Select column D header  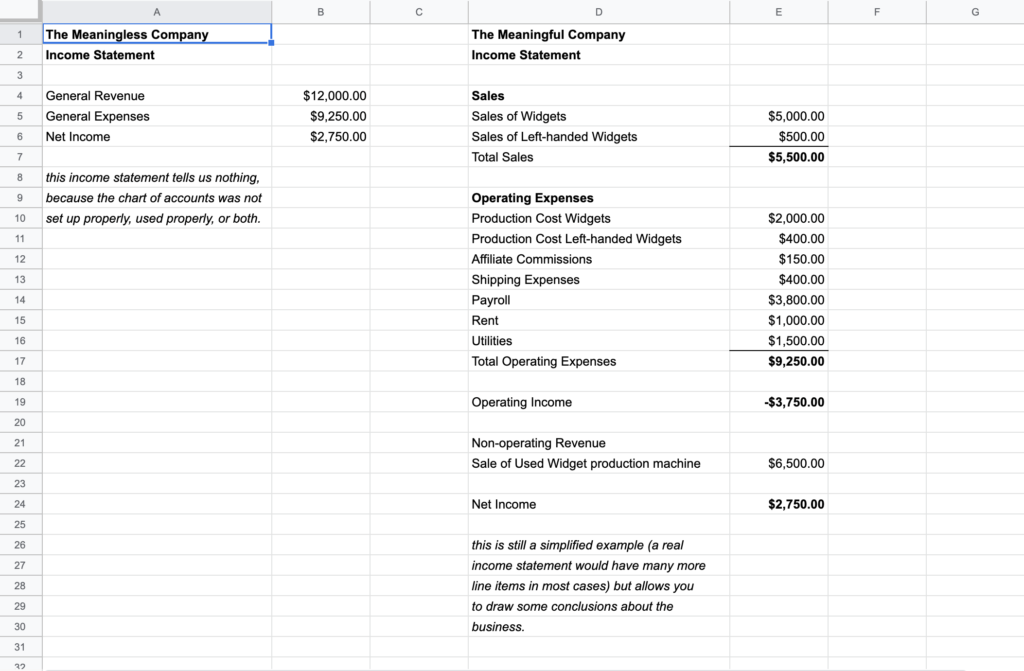pos(599,12)
